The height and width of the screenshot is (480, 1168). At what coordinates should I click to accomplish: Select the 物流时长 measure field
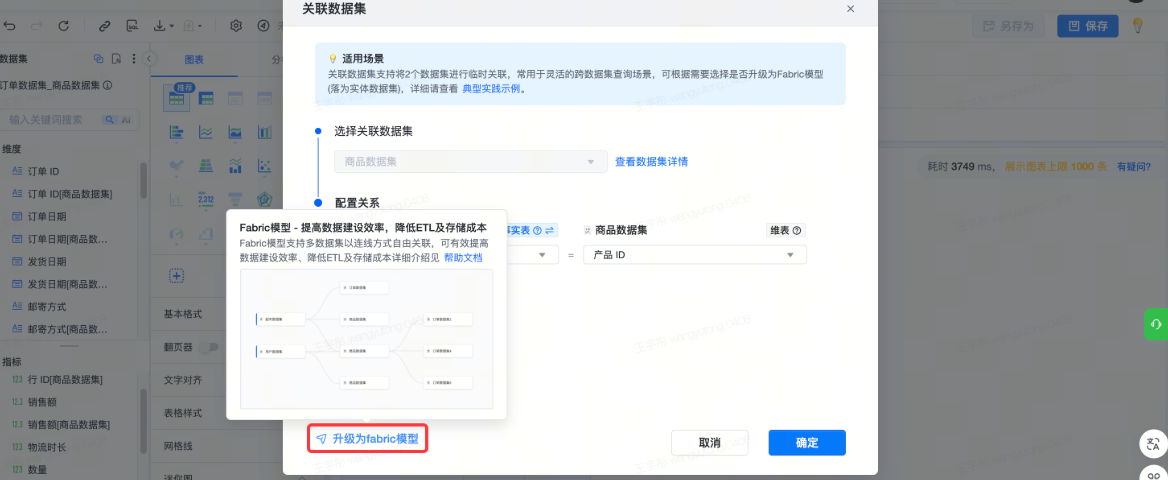46,447
